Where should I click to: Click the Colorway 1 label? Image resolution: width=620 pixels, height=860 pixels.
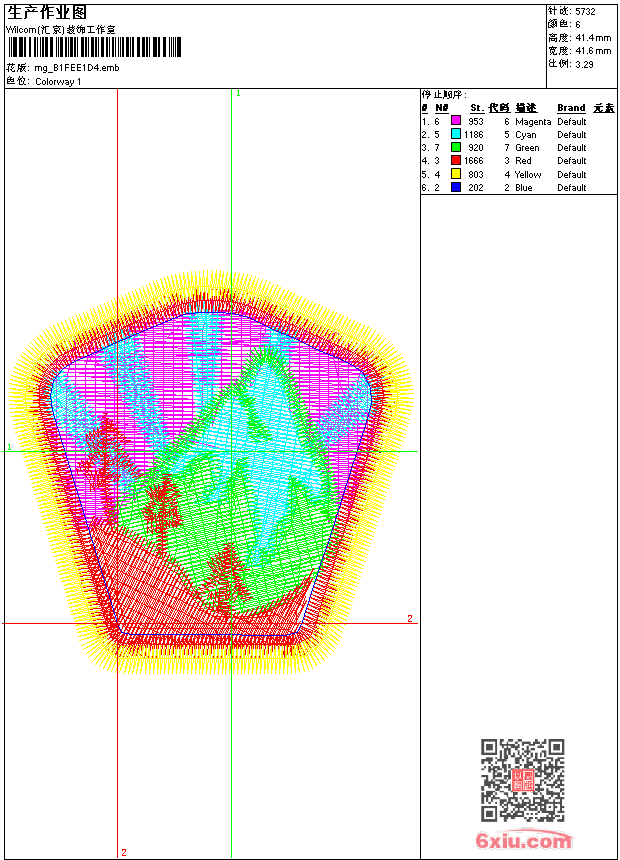click(58, 81)
